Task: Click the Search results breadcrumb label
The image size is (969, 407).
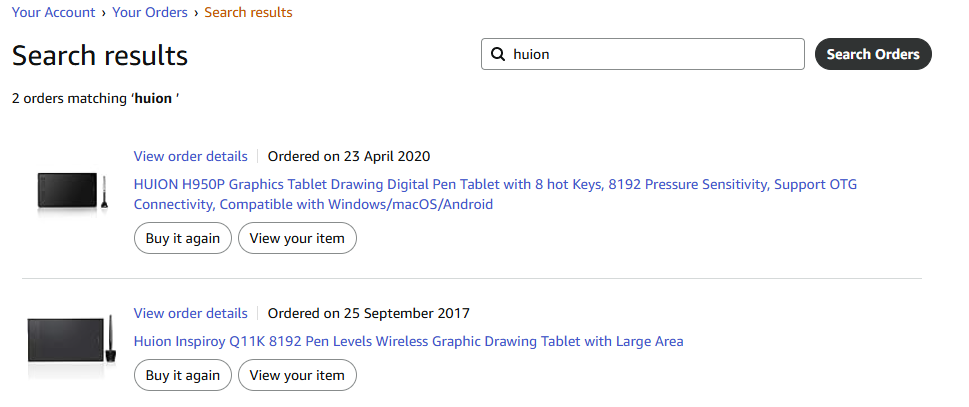Action: tap(248, 12)
